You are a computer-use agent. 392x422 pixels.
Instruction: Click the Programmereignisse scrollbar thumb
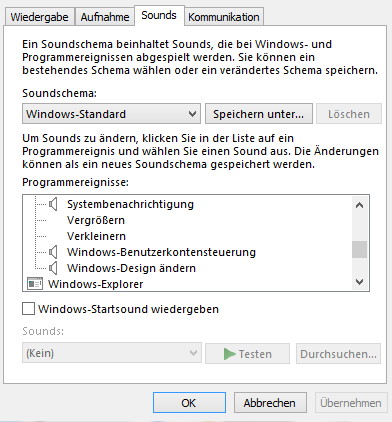[x=359, y=249]
